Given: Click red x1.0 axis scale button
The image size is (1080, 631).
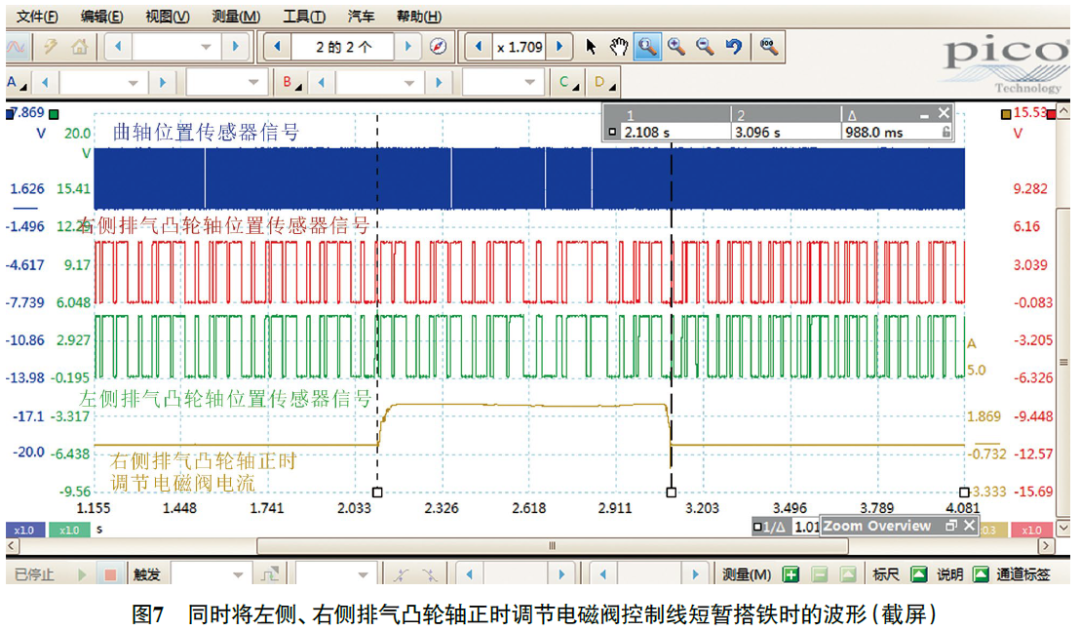Looking at the screenshot, I should point(1030,530).
